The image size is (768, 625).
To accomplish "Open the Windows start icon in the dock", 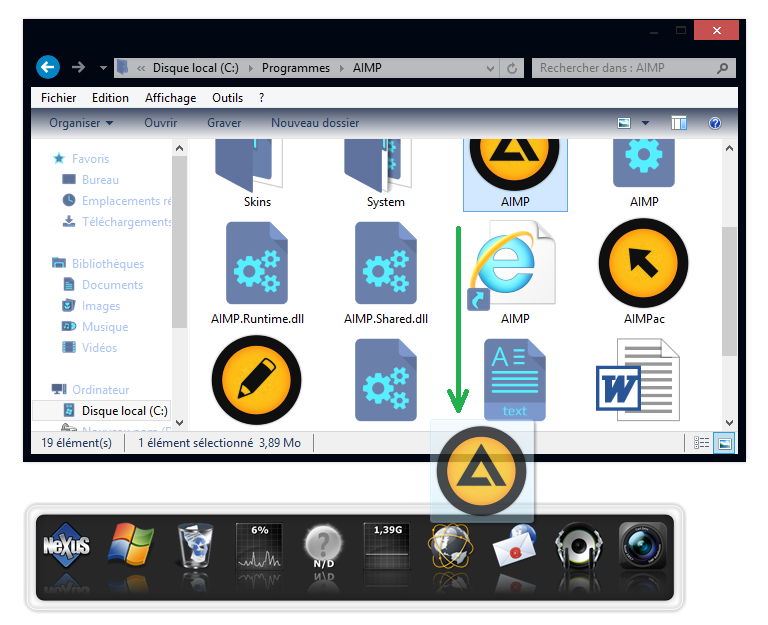I will [131, 545].
